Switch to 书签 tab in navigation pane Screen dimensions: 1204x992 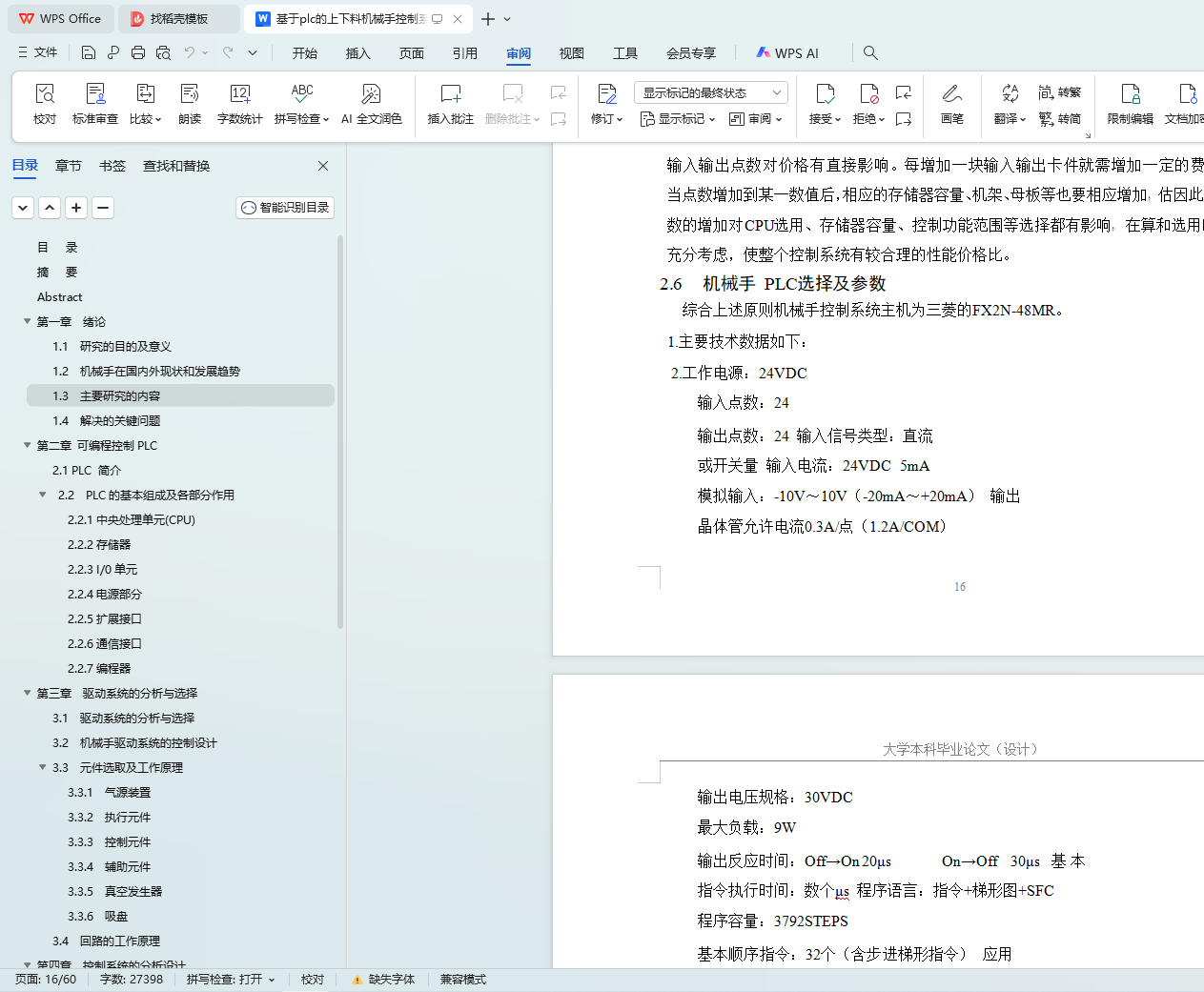[112, 166]
